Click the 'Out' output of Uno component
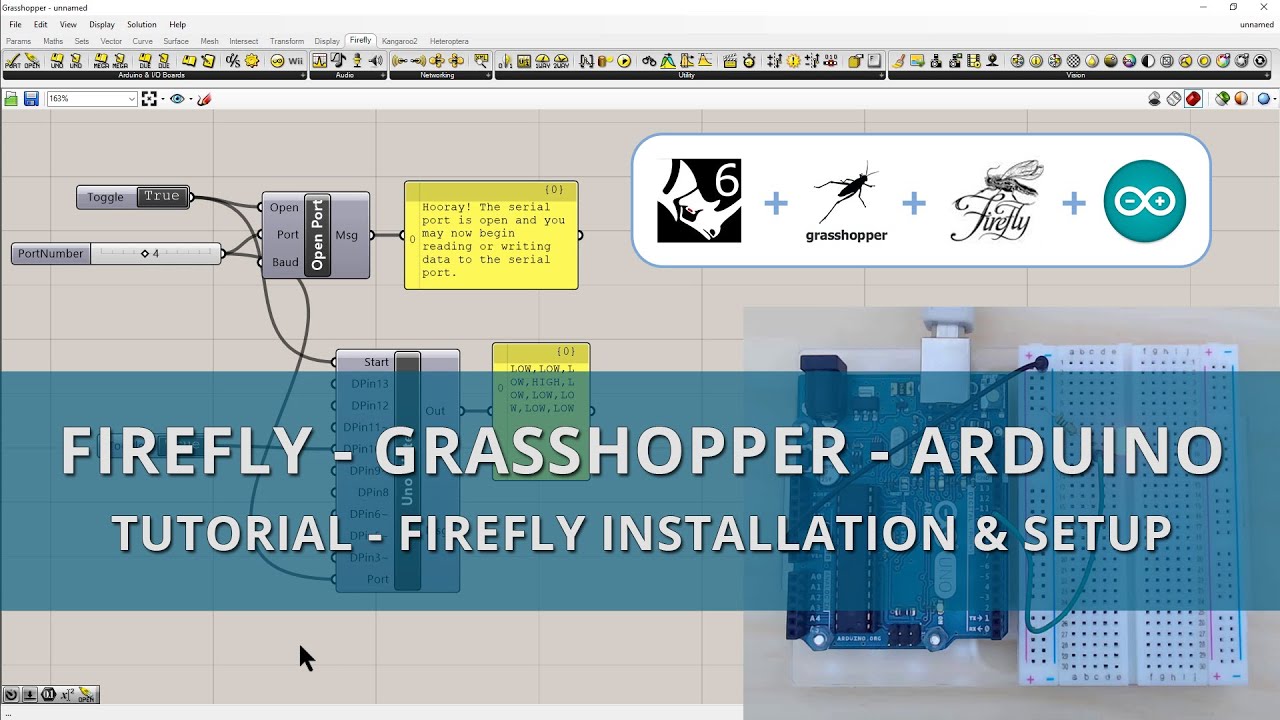Image resolution: width=1280 pixels, height=720 pixels. 435,411
